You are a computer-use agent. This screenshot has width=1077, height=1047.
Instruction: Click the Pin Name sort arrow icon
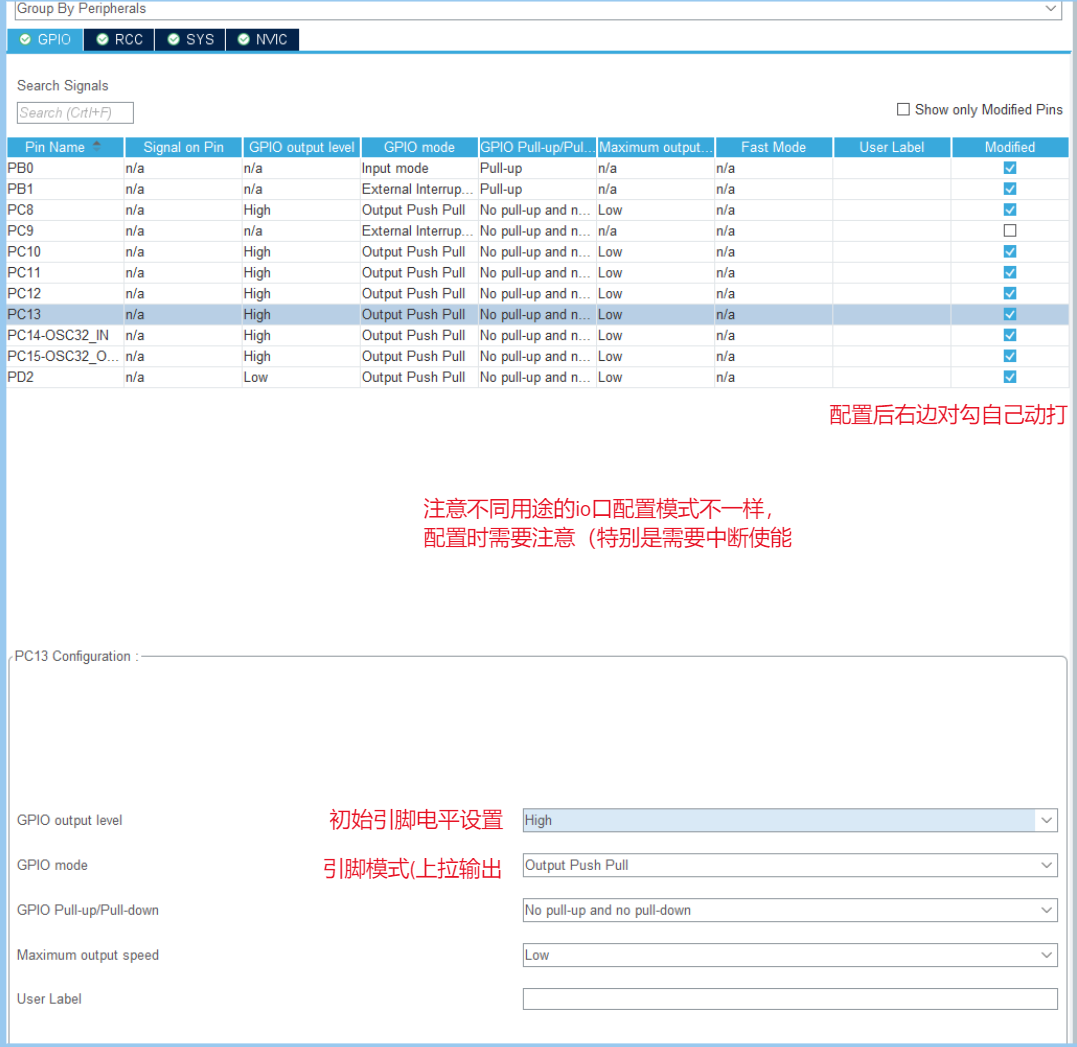pos(97,146)
